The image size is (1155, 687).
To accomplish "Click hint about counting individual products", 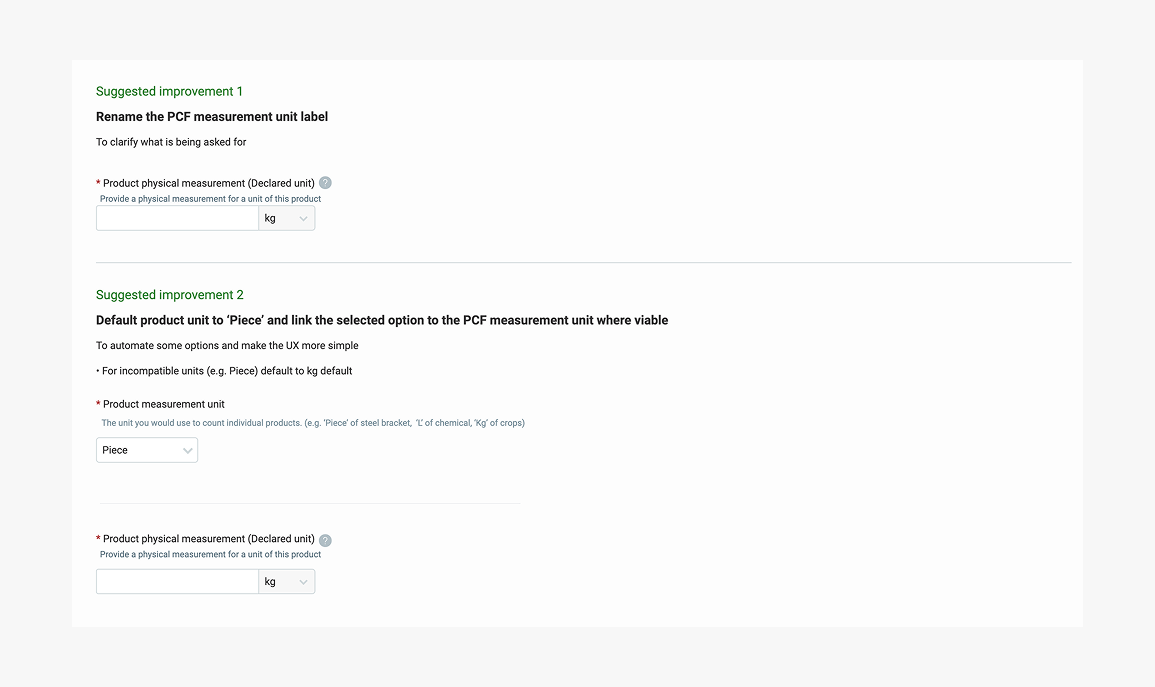I will point(313,423).
